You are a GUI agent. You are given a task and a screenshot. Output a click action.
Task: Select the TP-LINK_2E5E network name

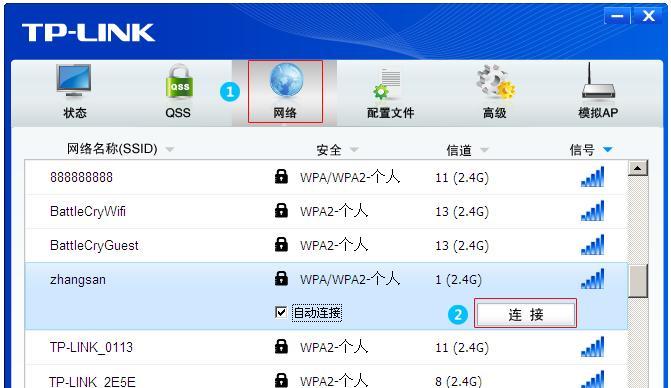point(92,381)
